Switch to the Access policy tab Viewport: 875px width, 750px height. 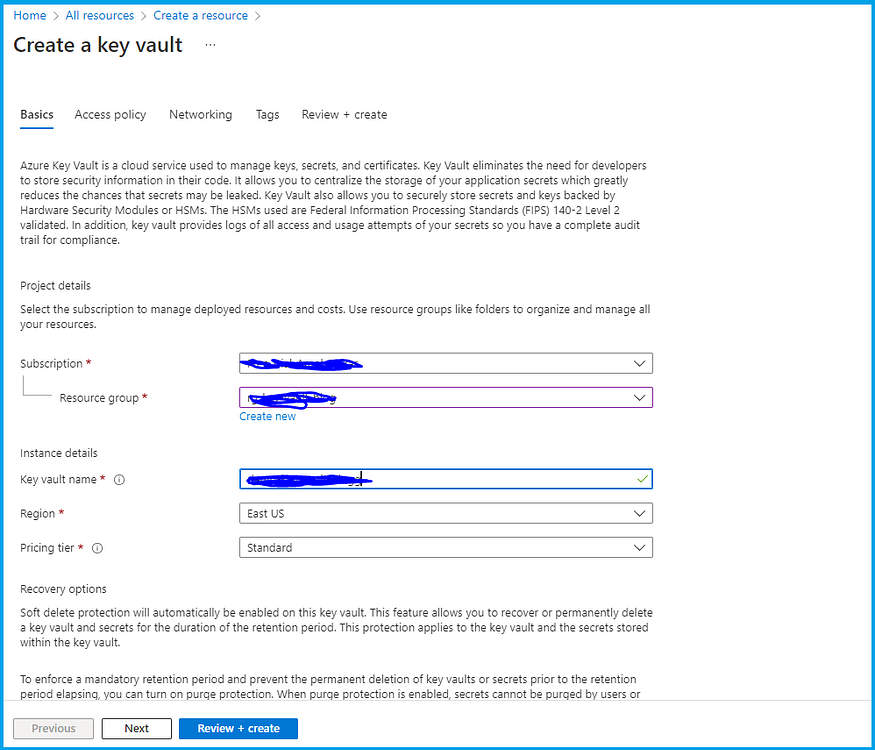click(110, 114)
